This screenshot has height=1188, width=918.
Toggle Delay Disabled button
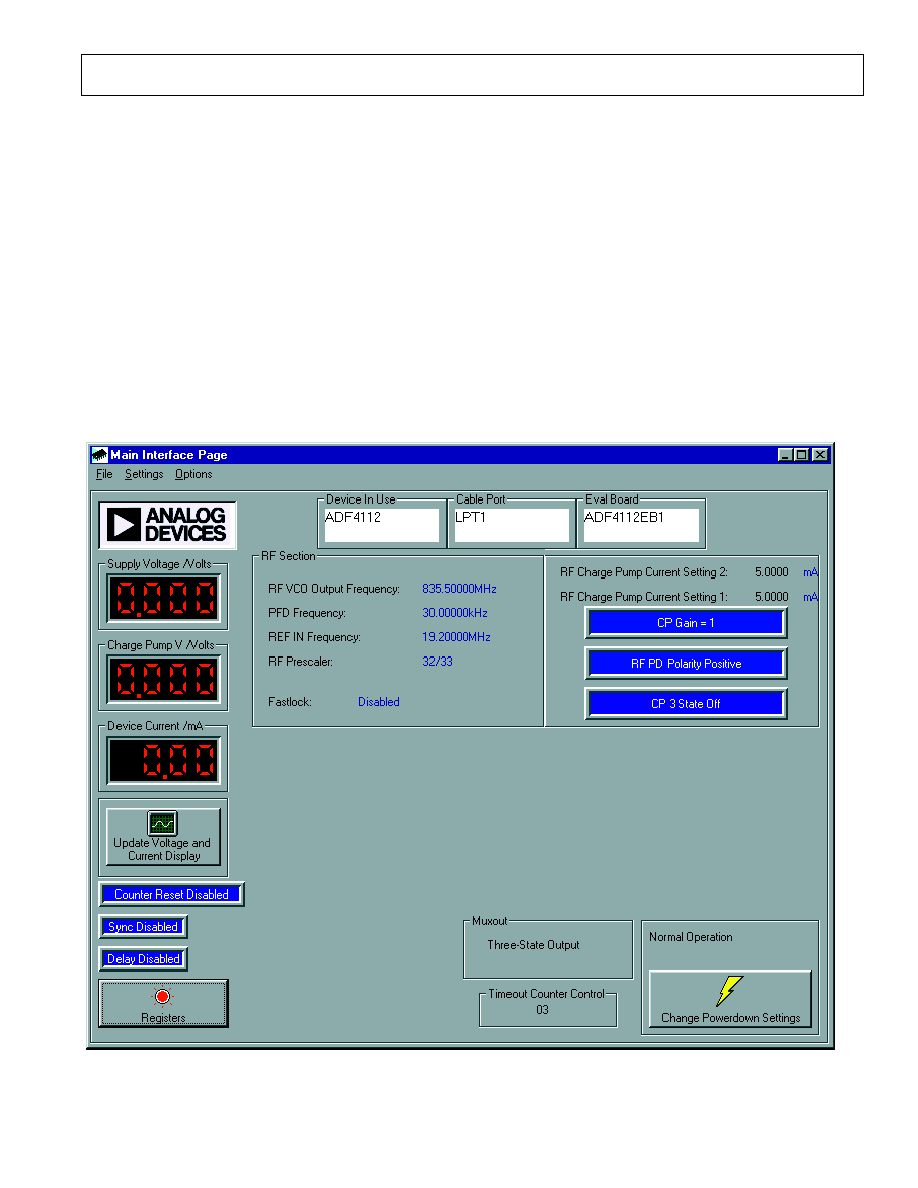(143, 959)
